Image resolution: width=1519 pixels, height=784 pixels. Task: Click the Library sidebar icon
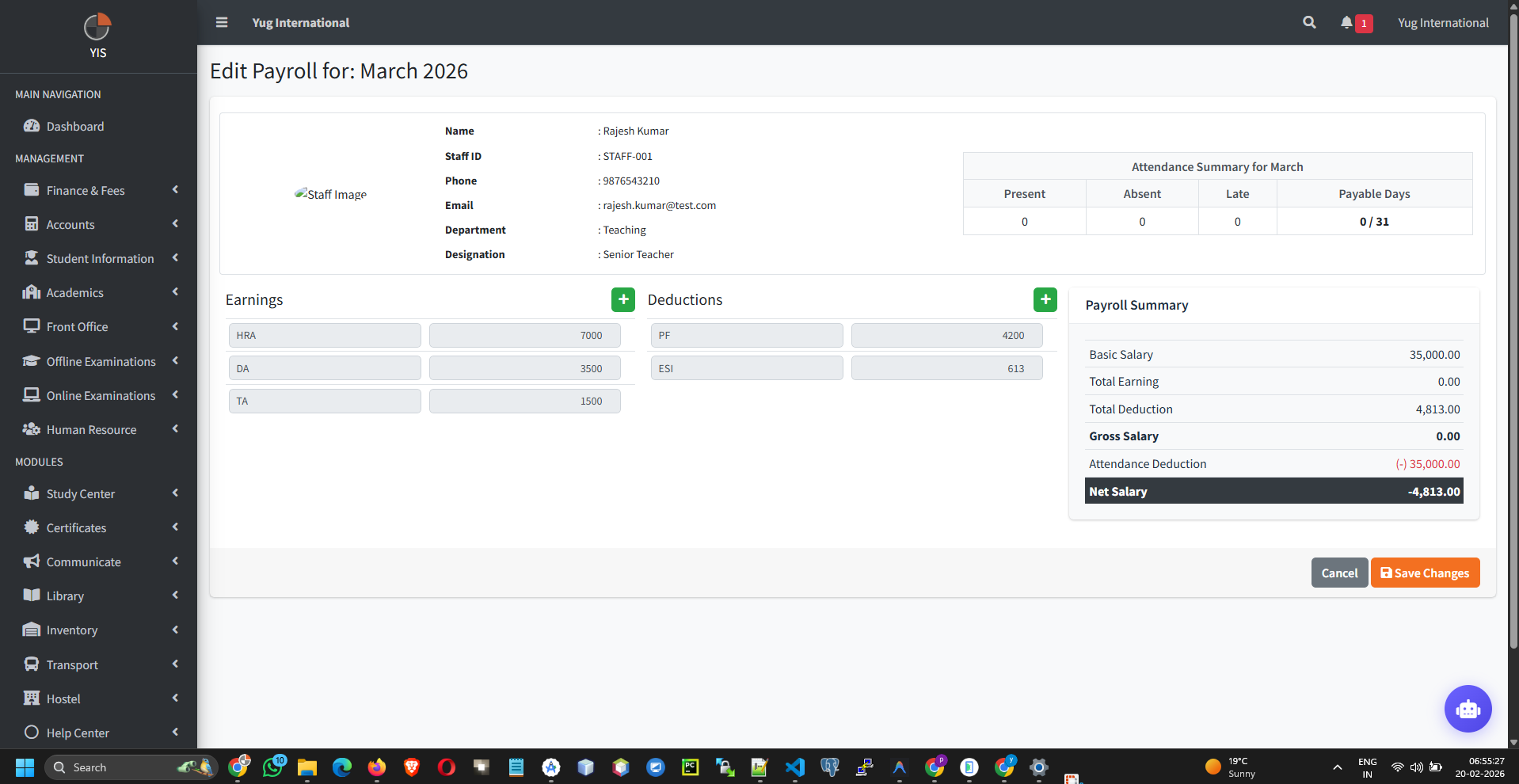pyautogui.click(x=32, y=596)
